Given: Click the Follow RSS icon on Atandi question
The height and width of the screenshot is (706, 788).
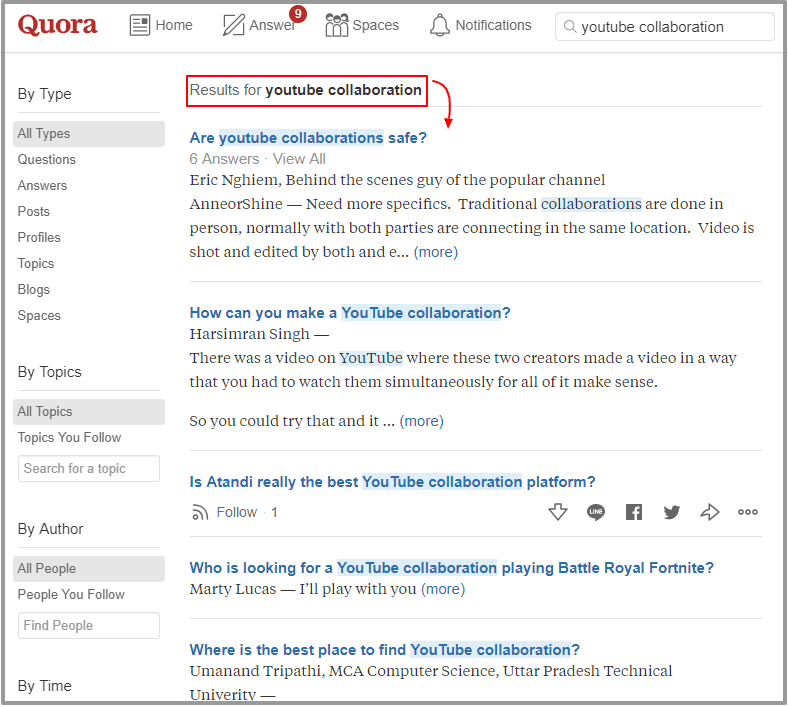Looking at the screenshot, I should coord(200,513).
